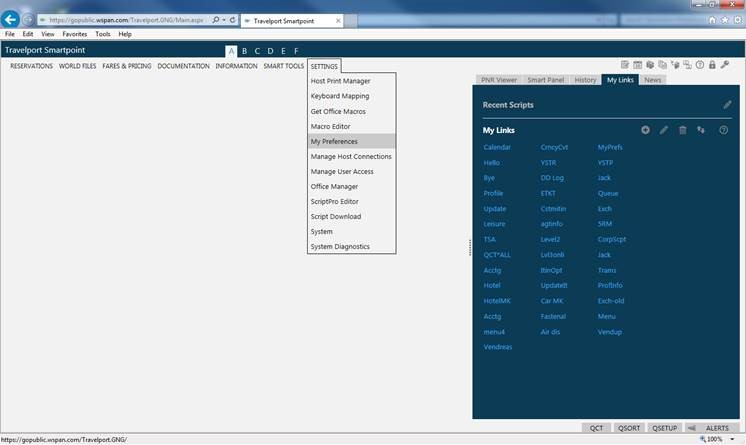Image resolution: width=746 pixels, height=445 pixels.
Task: Click the pencil icon in My Links header
Action: [663, 130]
